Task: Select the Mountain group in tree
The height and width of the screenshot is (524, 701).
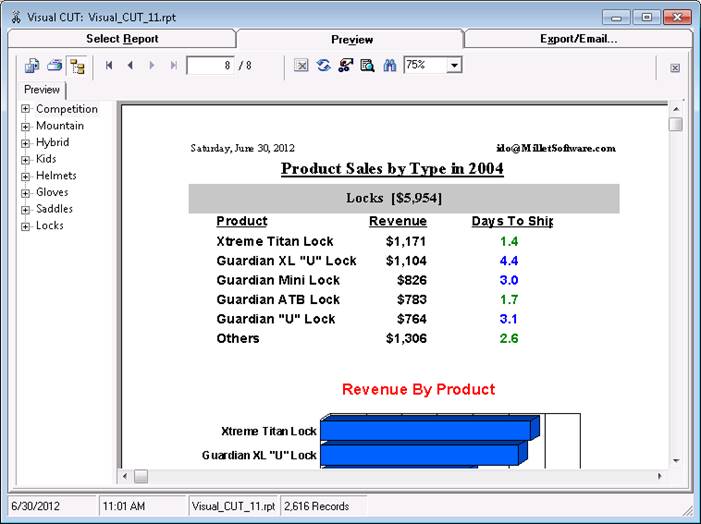Action: click(x=60, y=126)
